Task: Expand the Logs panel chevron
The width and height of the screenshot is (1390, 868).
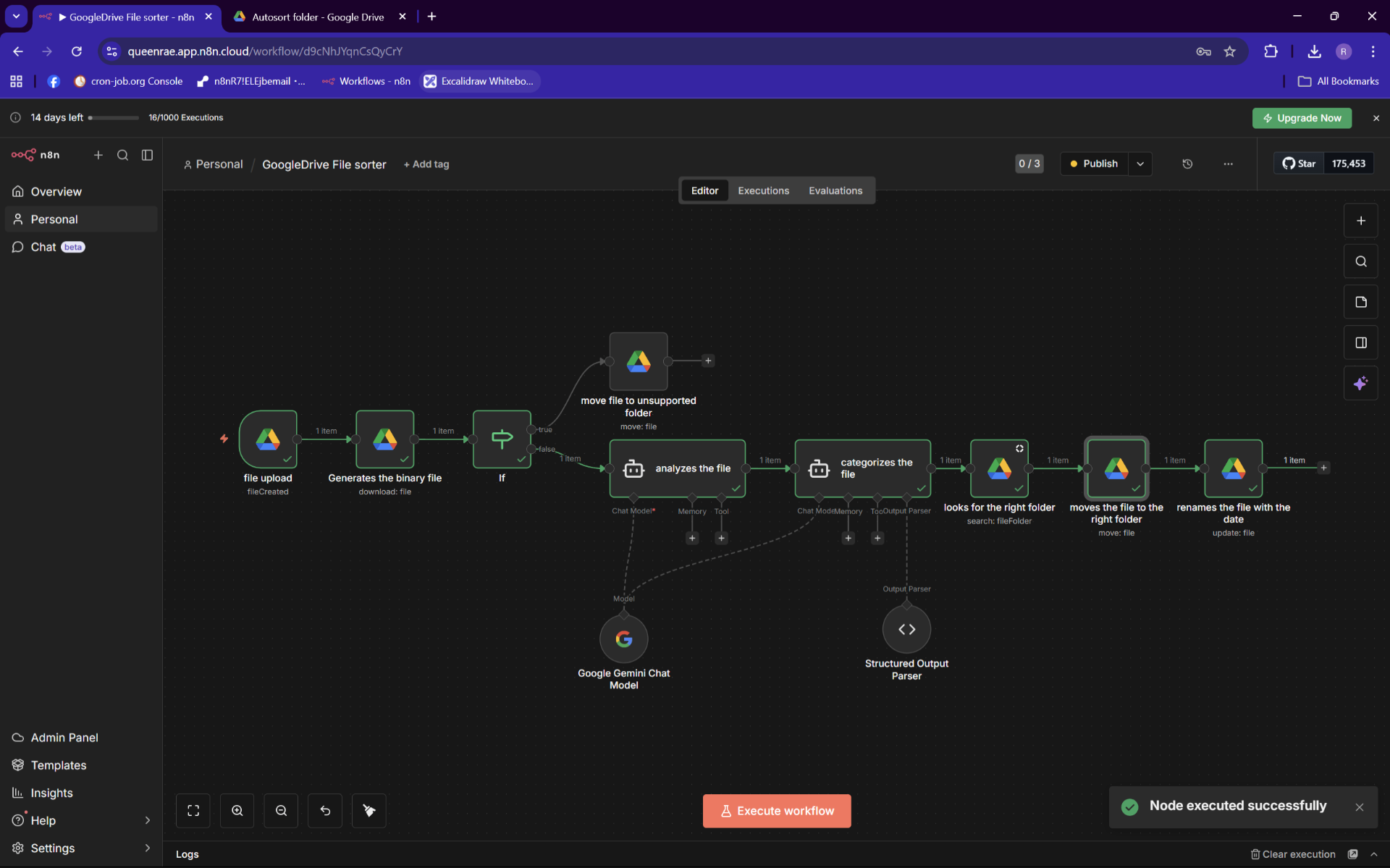Action: (1374, 854)
